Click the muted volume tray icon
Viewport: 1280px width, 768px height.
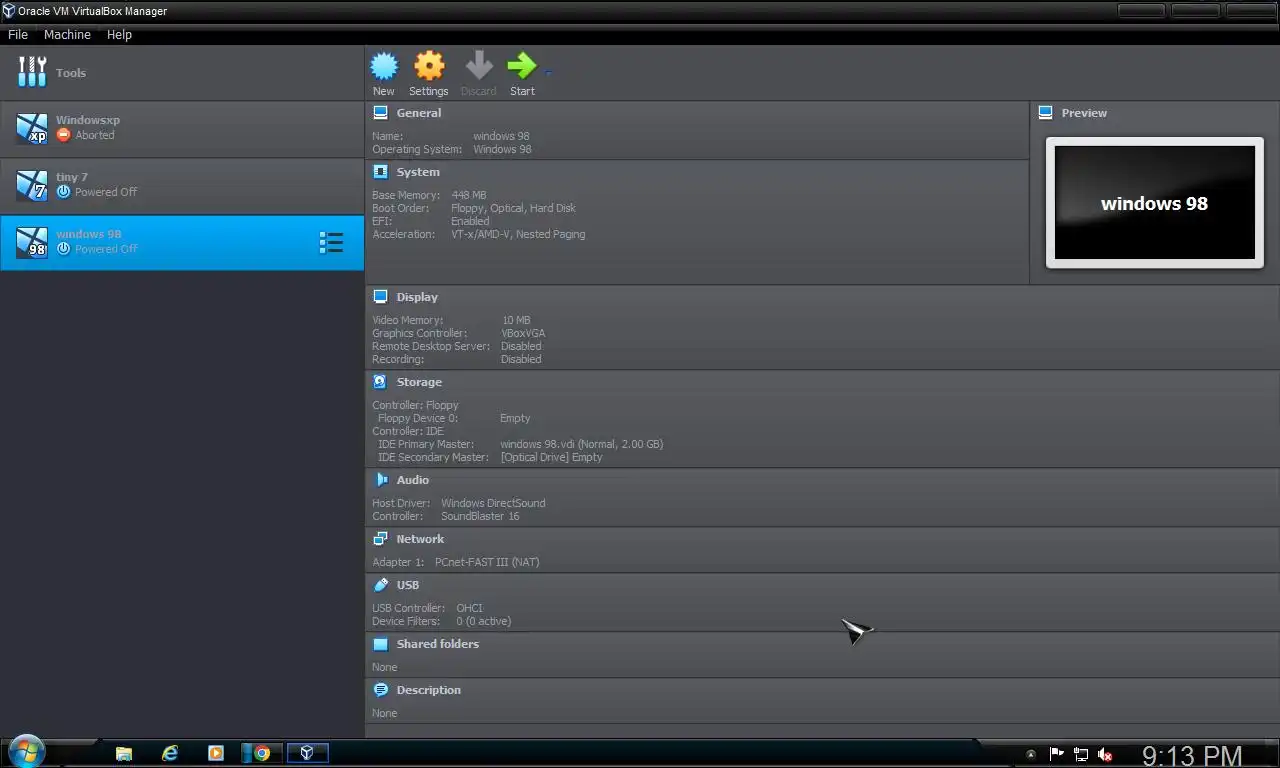click(1106, 754)
